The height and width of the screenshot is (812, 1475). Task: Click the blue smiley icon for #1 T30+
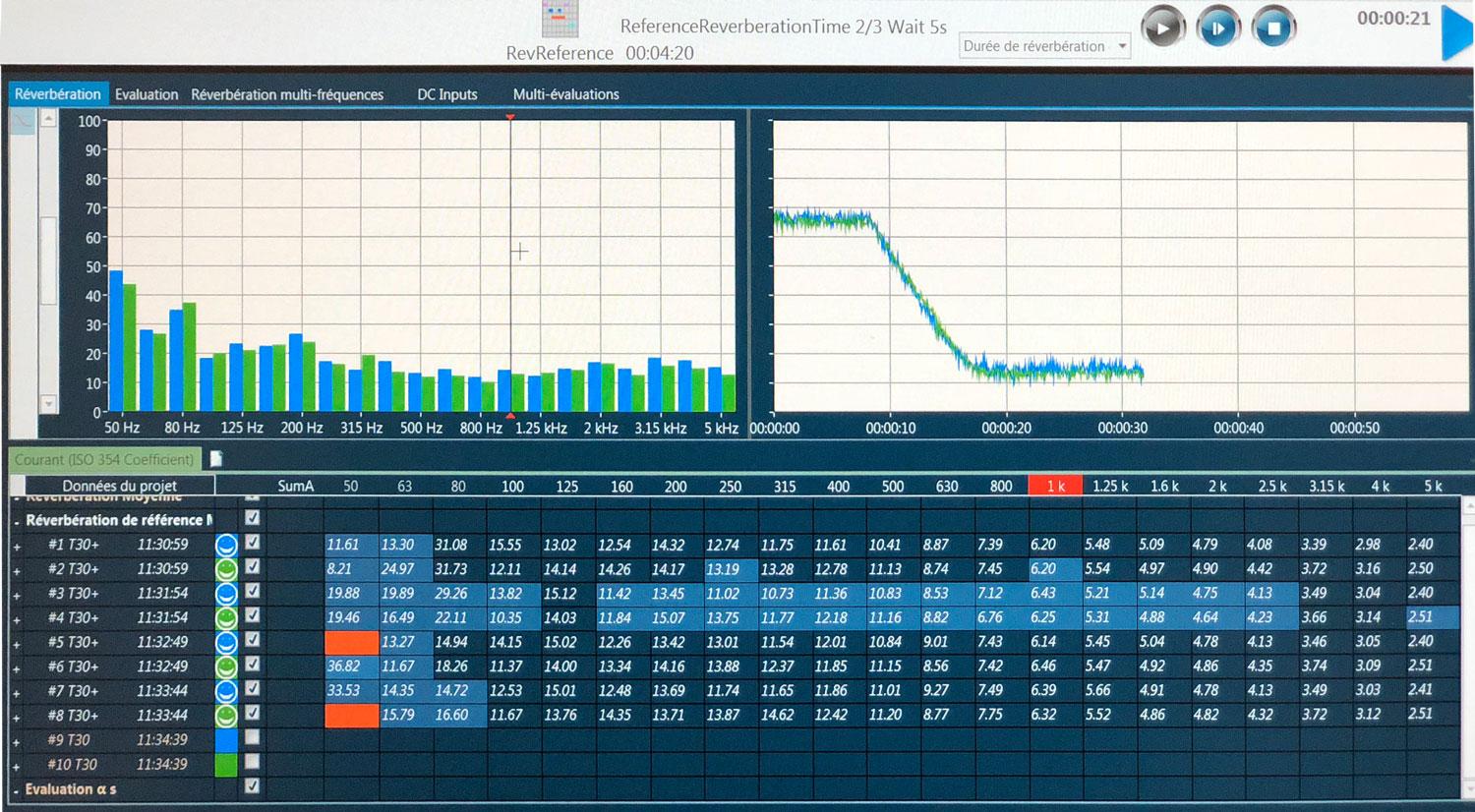click(x=226, y=545)
